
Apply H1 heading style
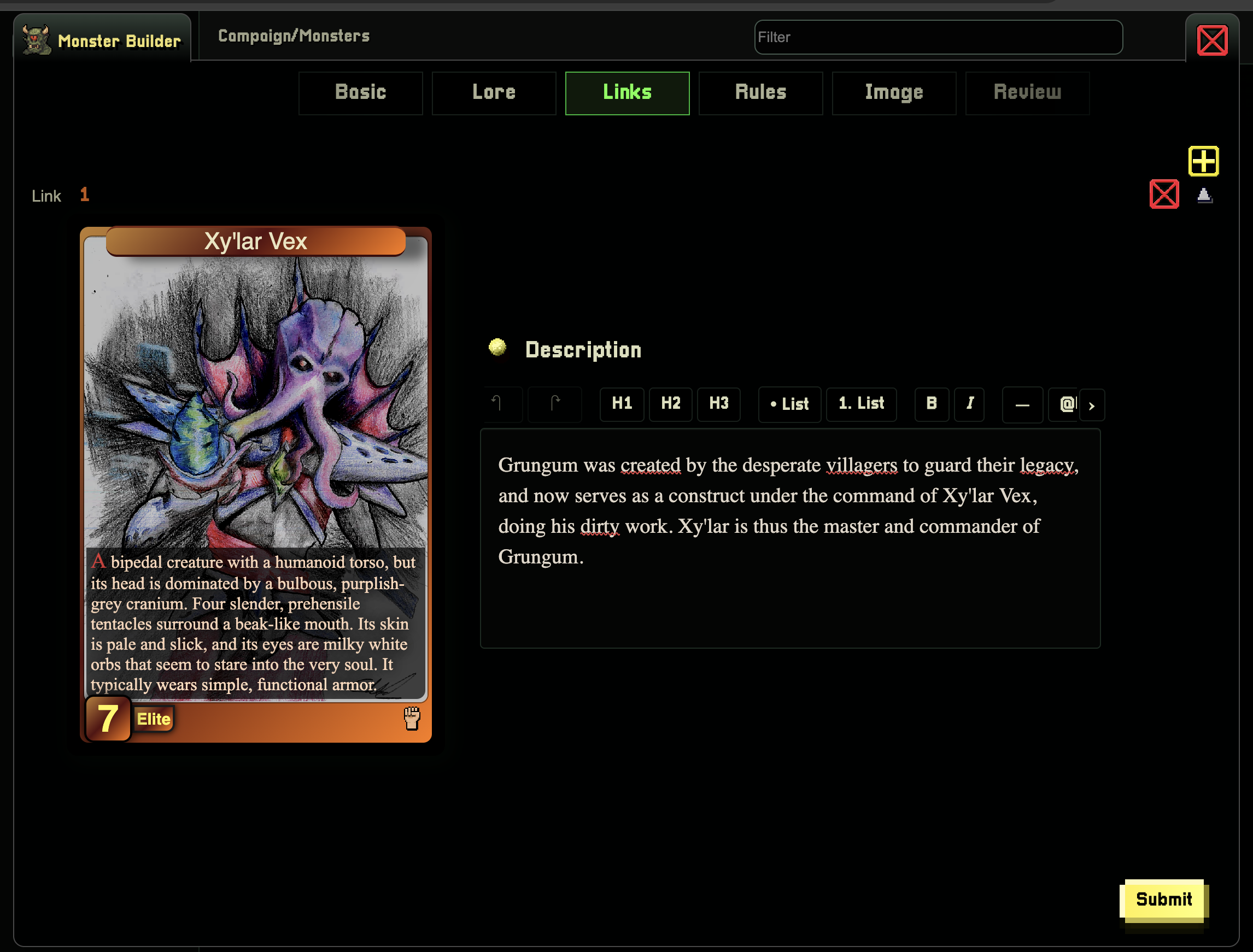[622, 404]
